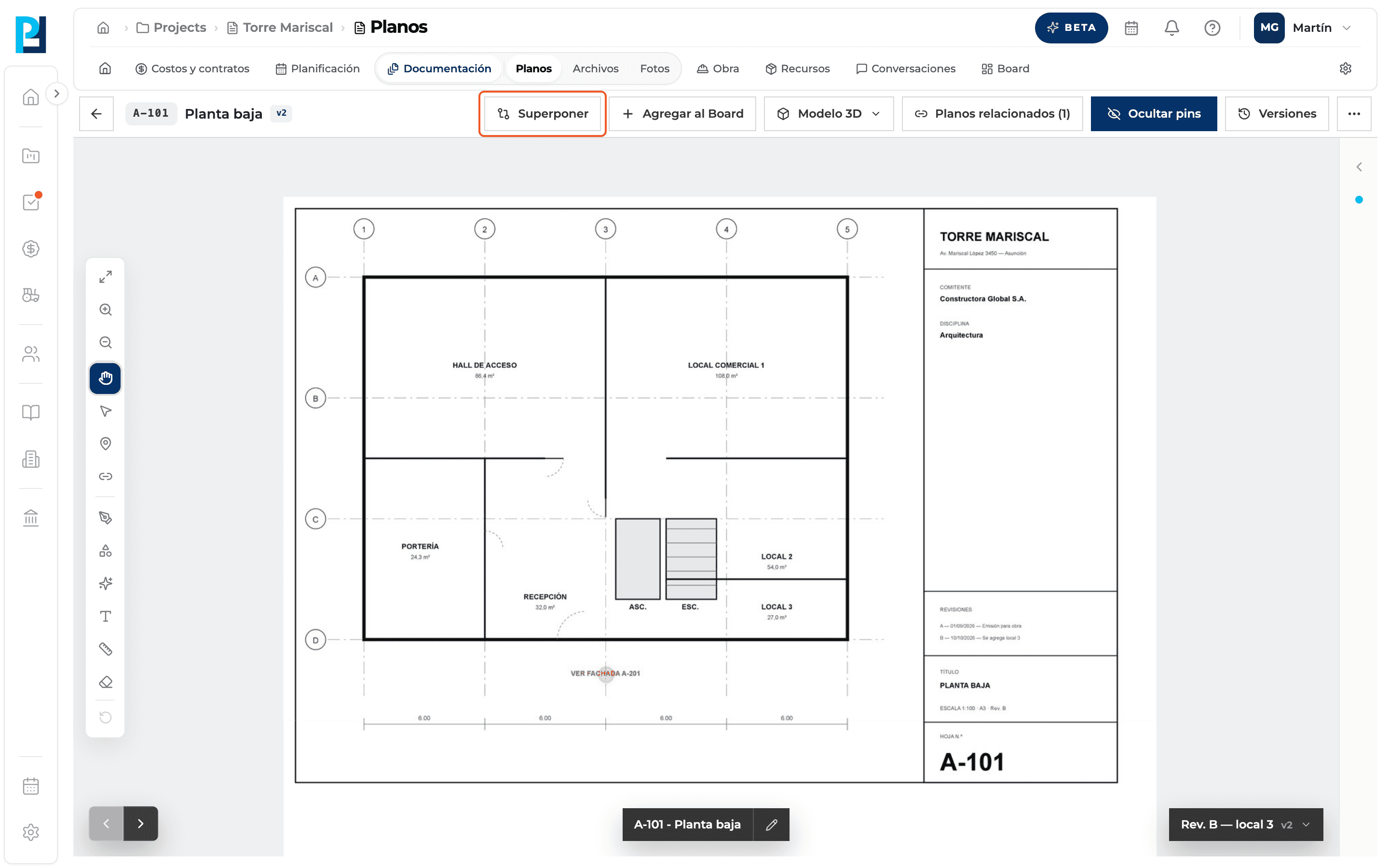Collapse the right side panel chevron
Screen dimensions: 1389x868
tap(1359, 167)
